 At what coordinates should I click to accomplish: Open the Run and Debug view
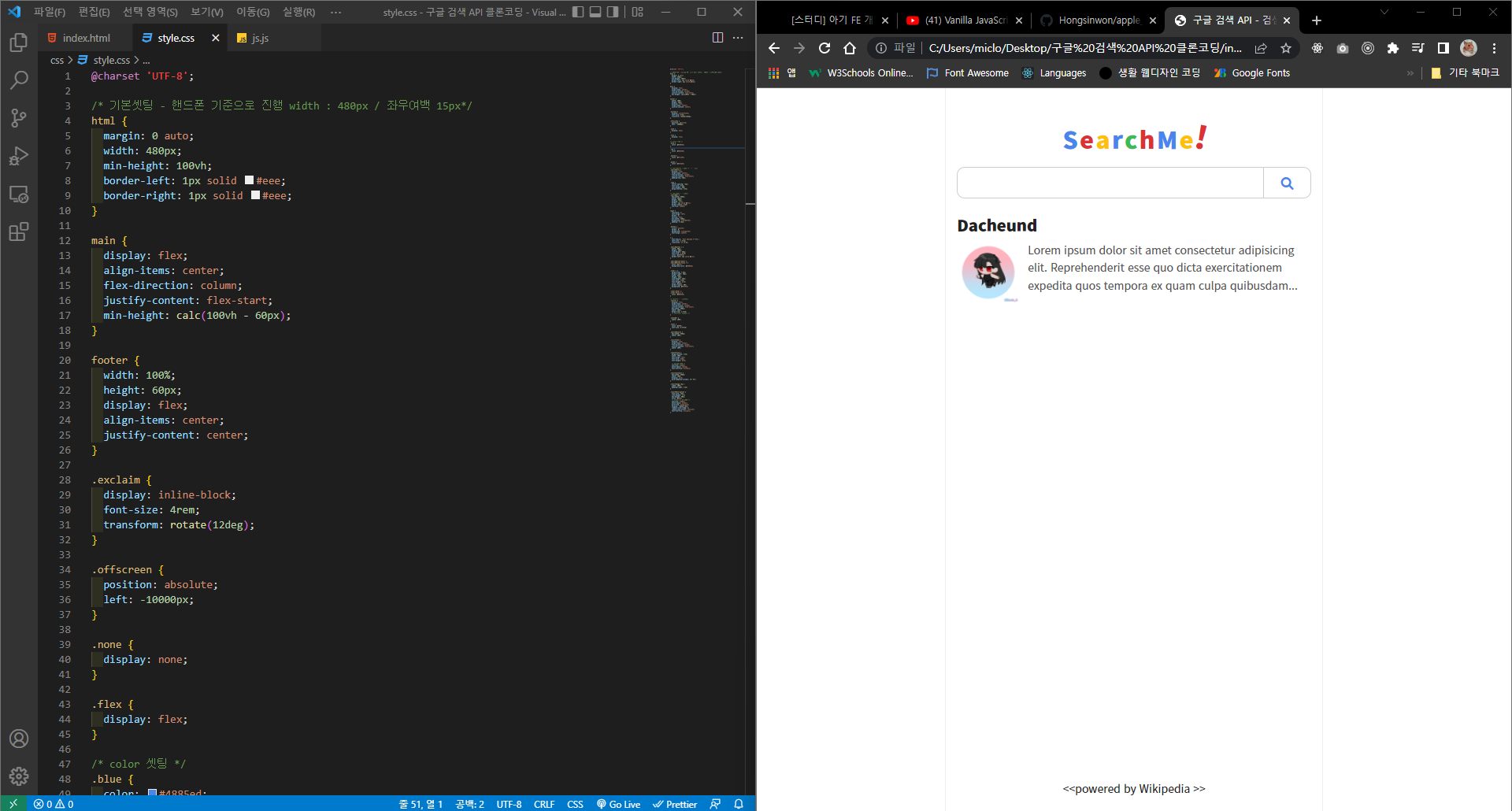19,156
